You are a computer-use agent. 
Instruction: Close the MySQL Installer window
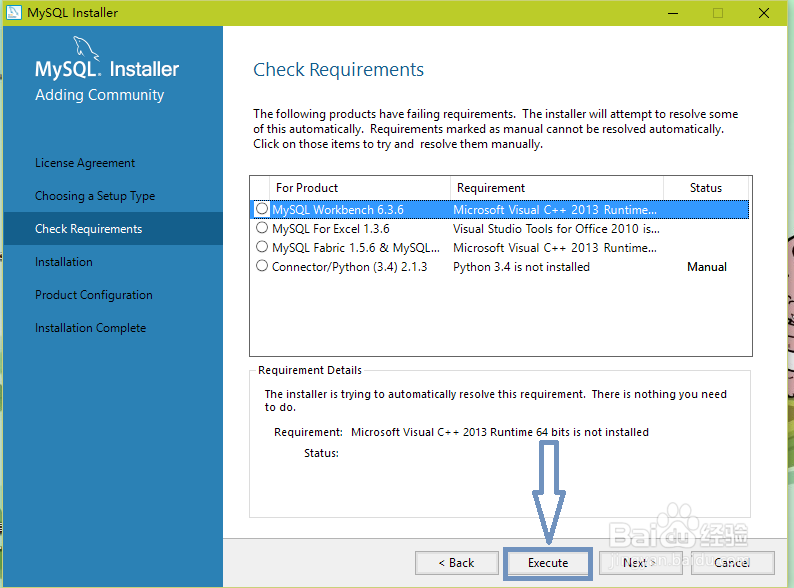(764, 13)
